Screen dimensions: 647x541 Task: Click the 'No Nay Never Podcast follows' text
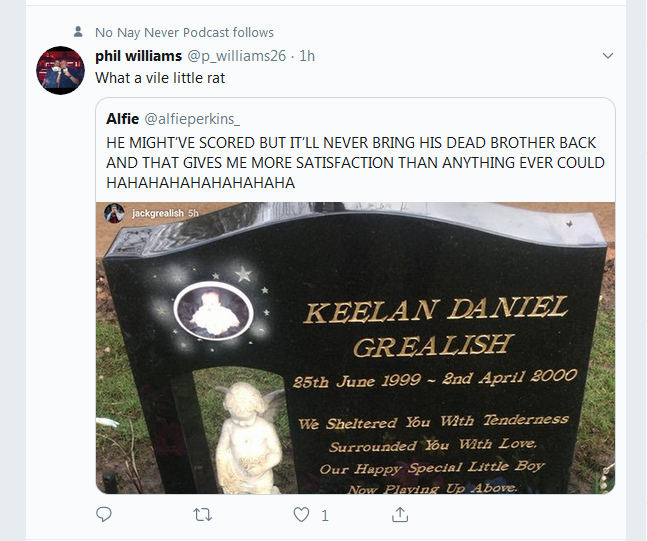184,32
